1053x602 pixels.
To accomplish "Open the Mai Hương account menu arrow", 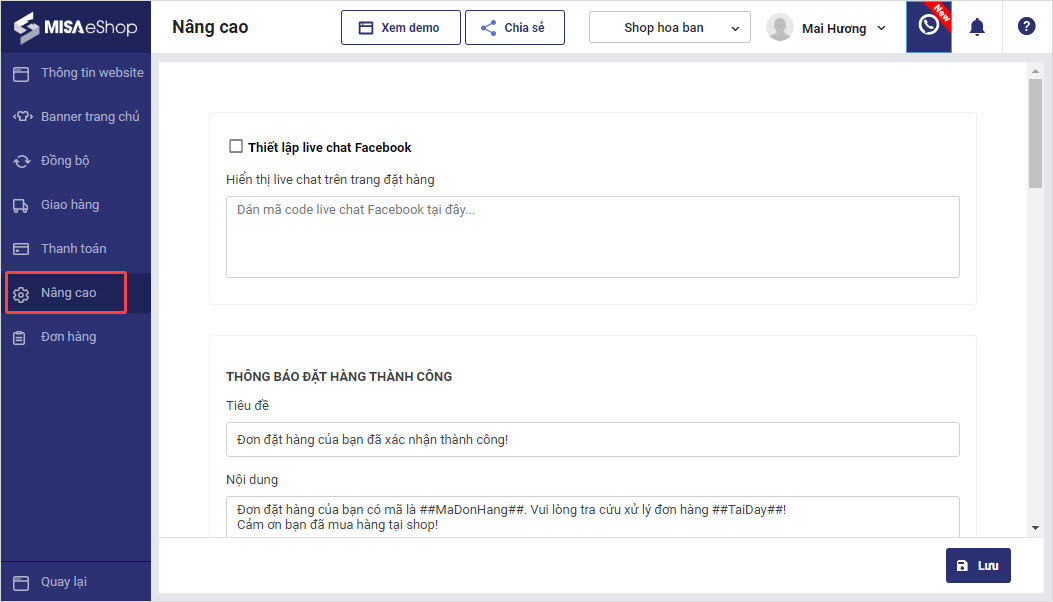I will pos(881,28).
